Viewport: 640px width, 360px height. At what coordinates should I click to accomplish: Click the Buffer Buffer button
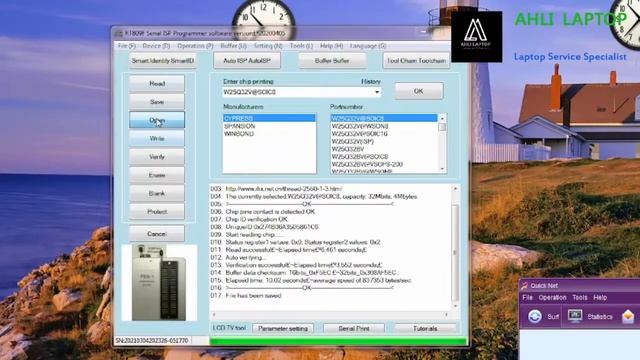pyautogui.click(x=332, y=61)
